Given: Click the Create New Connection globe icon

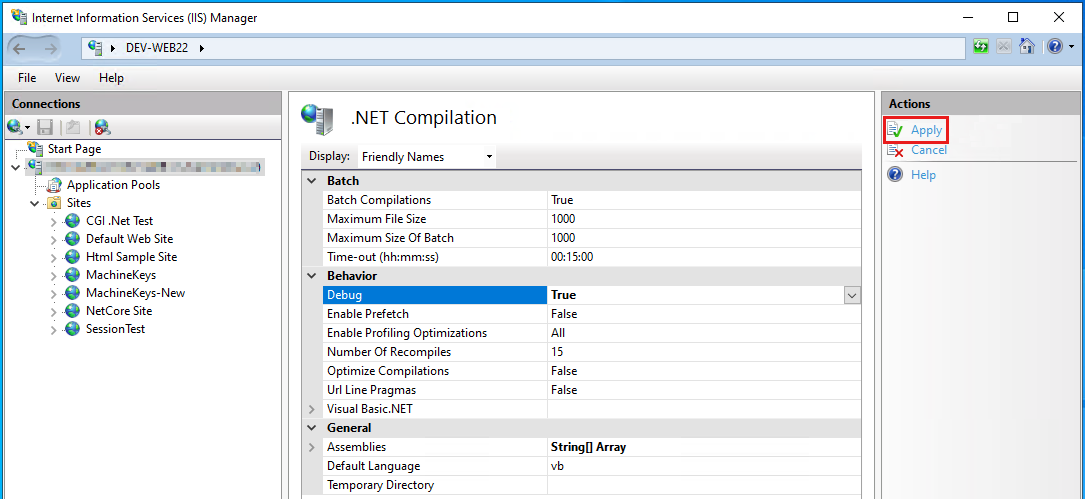Looking at the screenshot, I should click(x=15, y=127).
